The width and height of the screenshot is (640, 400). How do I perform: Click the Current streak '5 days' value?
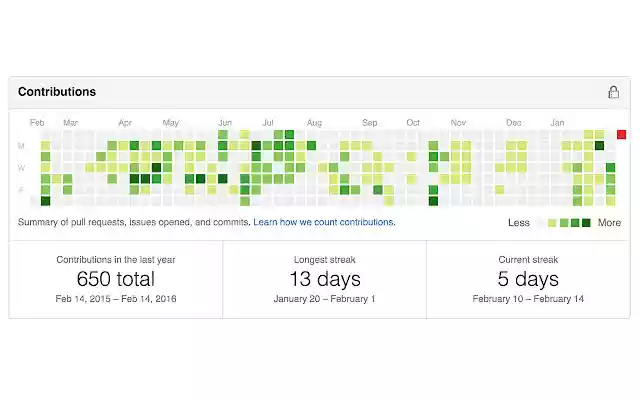[528, 279]
